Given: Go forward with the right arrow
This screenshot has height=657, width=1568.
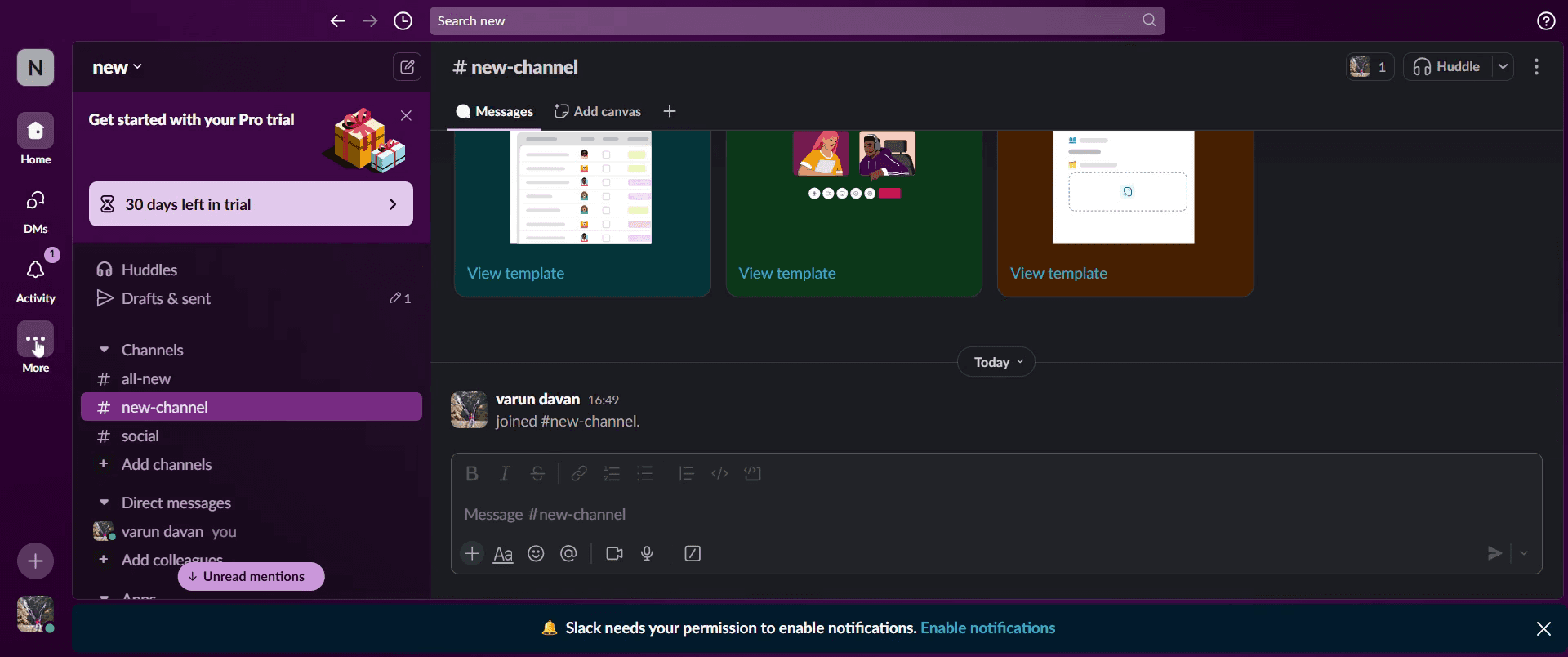Looking at the screenshot, I should (371, 21).
